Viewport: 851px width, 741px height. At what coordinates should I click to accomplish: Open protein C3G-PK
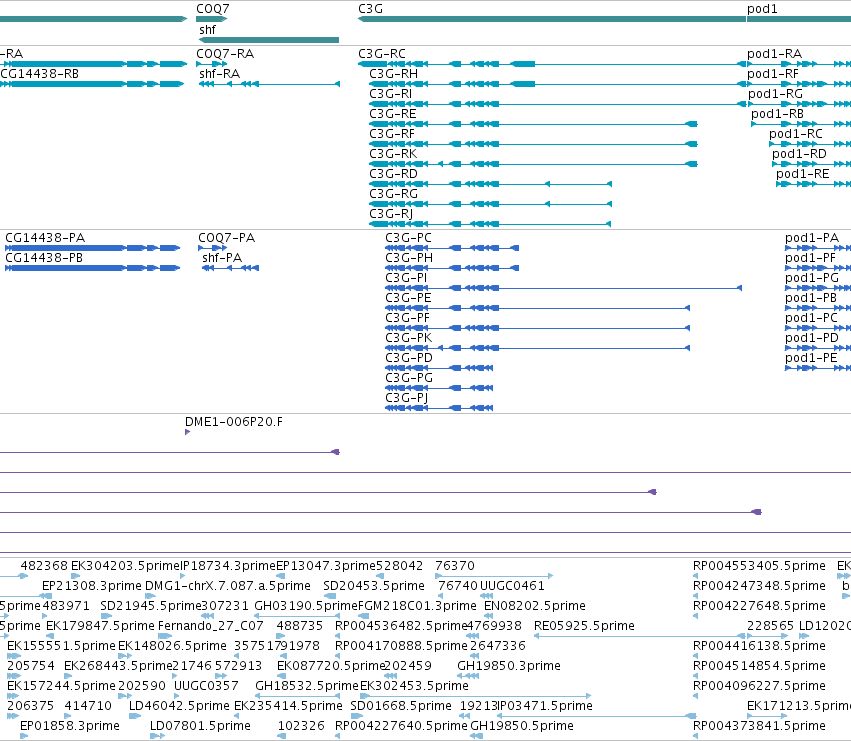point(409,338)
